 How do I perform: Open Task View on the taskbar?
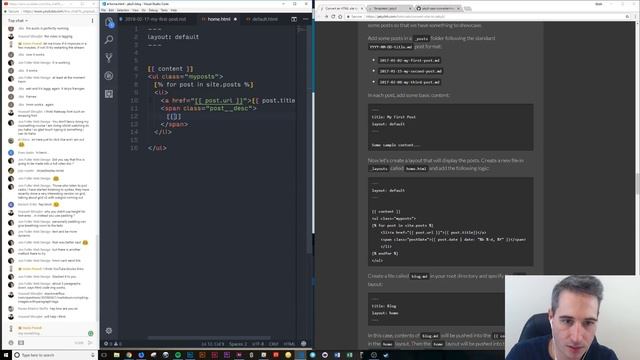[104, 355]
